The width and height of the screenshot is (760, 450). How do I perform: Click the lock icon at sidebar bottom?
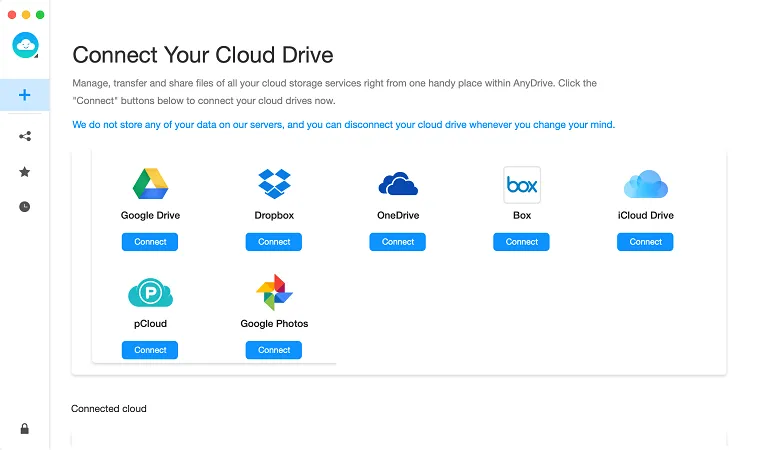click(x=24, y=429)
